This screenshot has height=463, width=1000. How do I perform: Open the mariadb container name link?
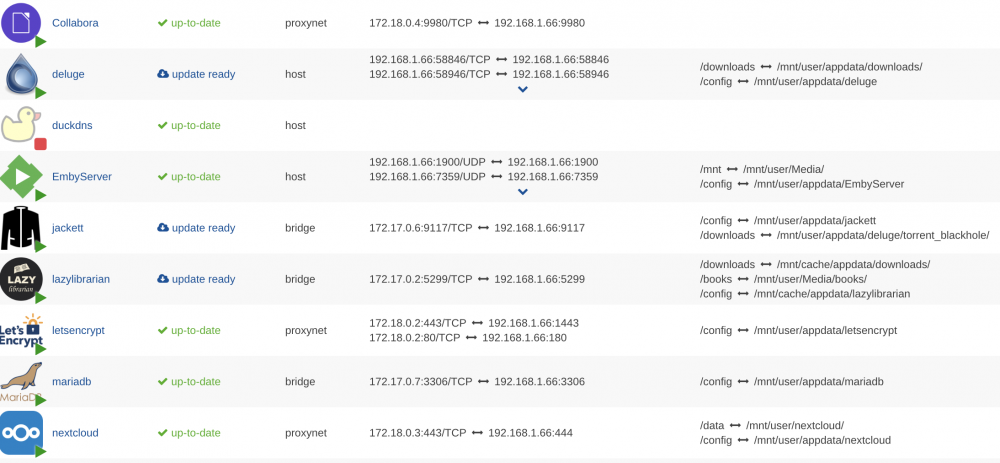click(72, 381)
